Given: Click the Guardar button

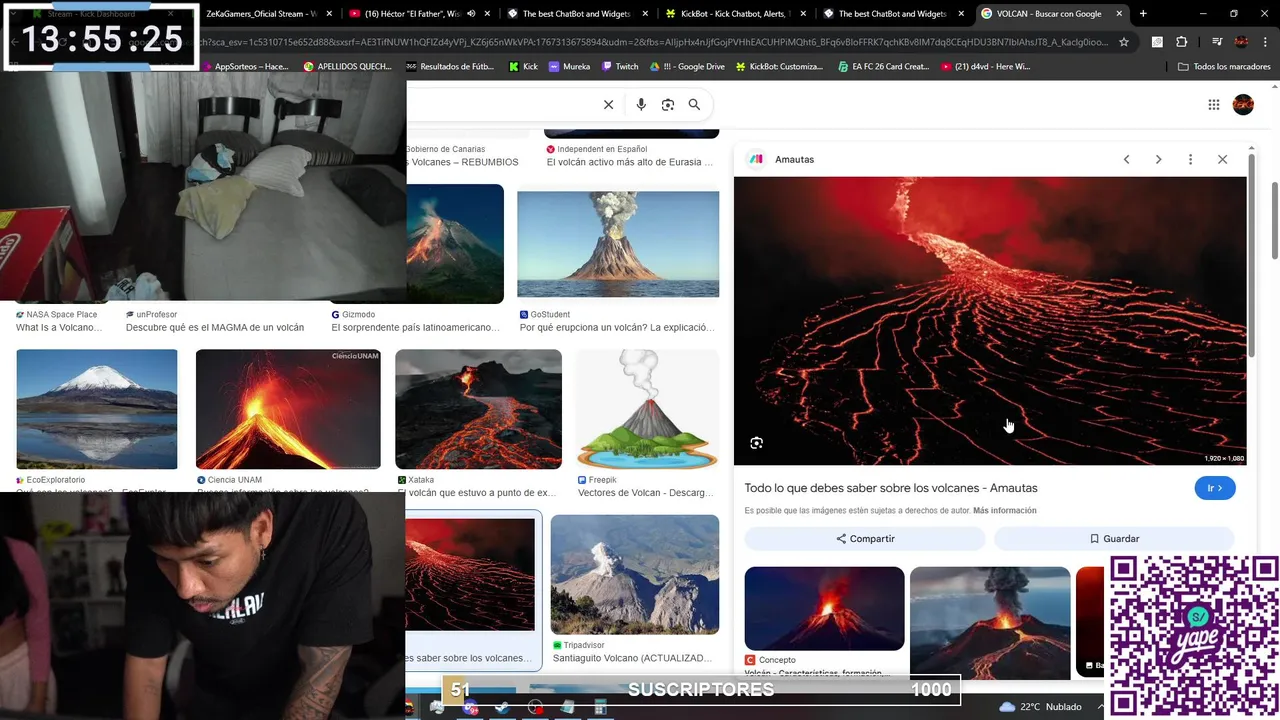Looking at the screenshot, I should pos(1114,538).
